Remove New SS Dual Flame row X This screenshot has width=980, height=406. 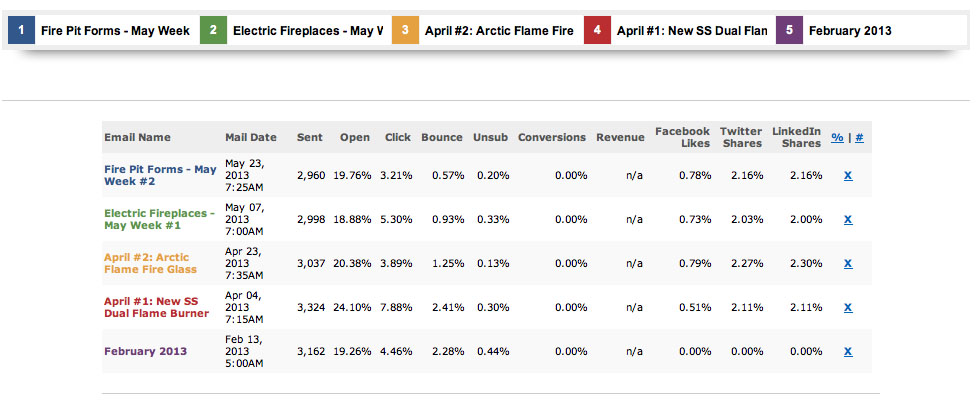(848, 307)
